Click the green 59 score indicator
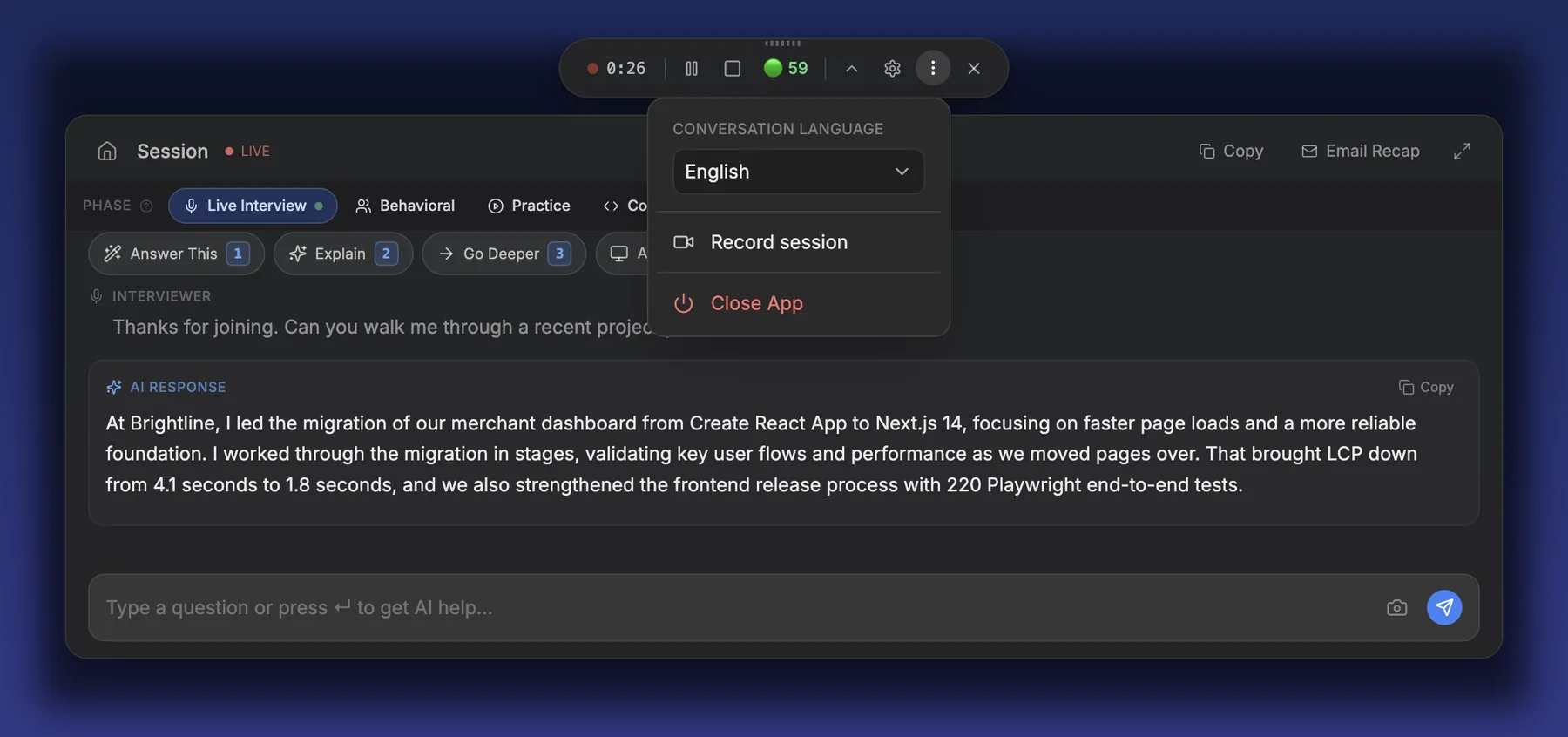 786,68
